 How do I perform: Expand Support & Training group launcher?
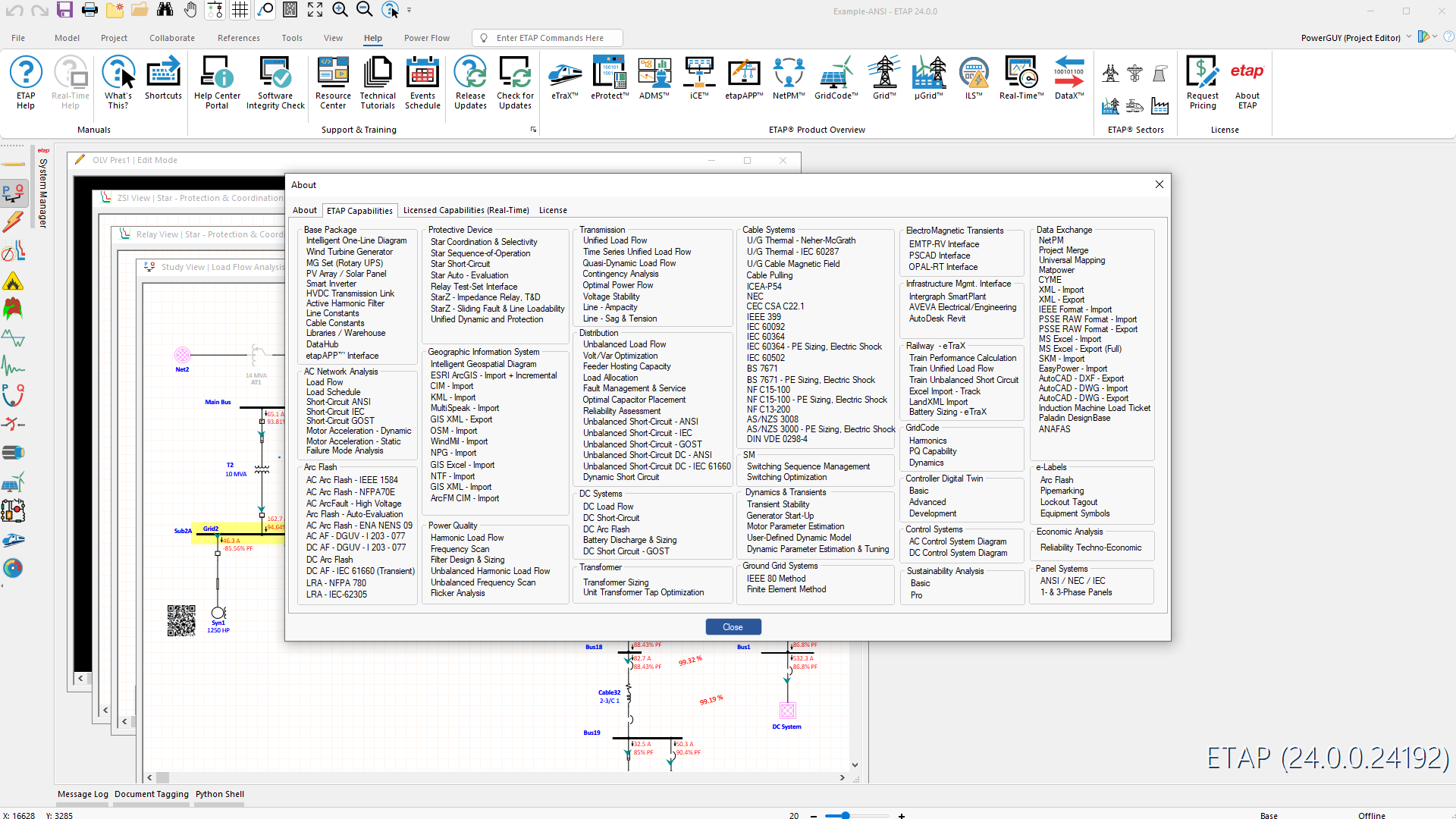click(x=533, y=130)
